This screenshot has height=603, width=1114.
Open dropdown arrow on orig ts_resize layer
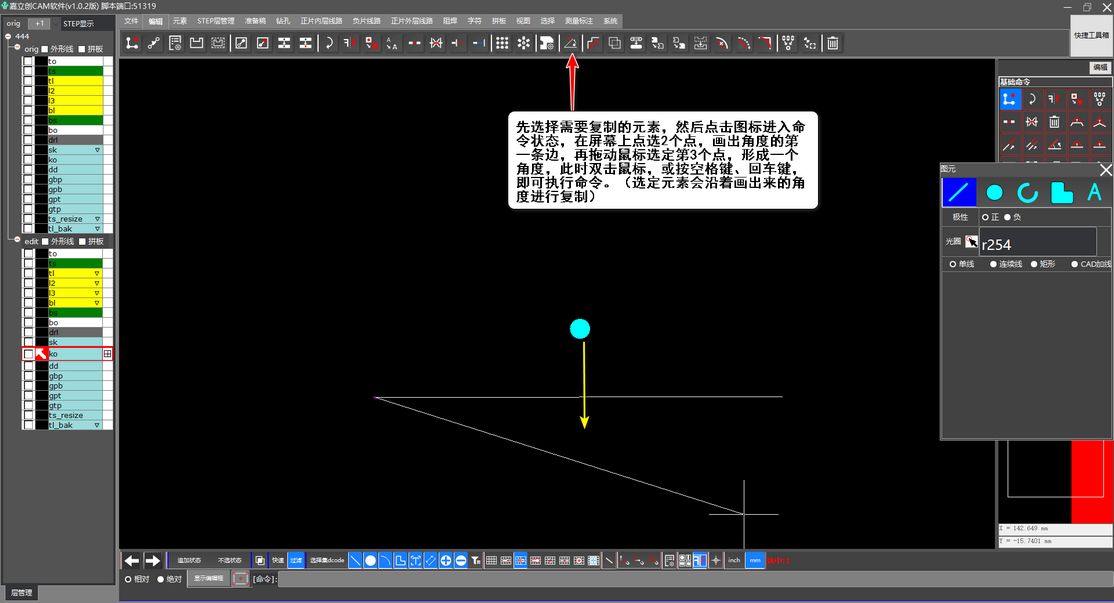[x=97, y=219]
